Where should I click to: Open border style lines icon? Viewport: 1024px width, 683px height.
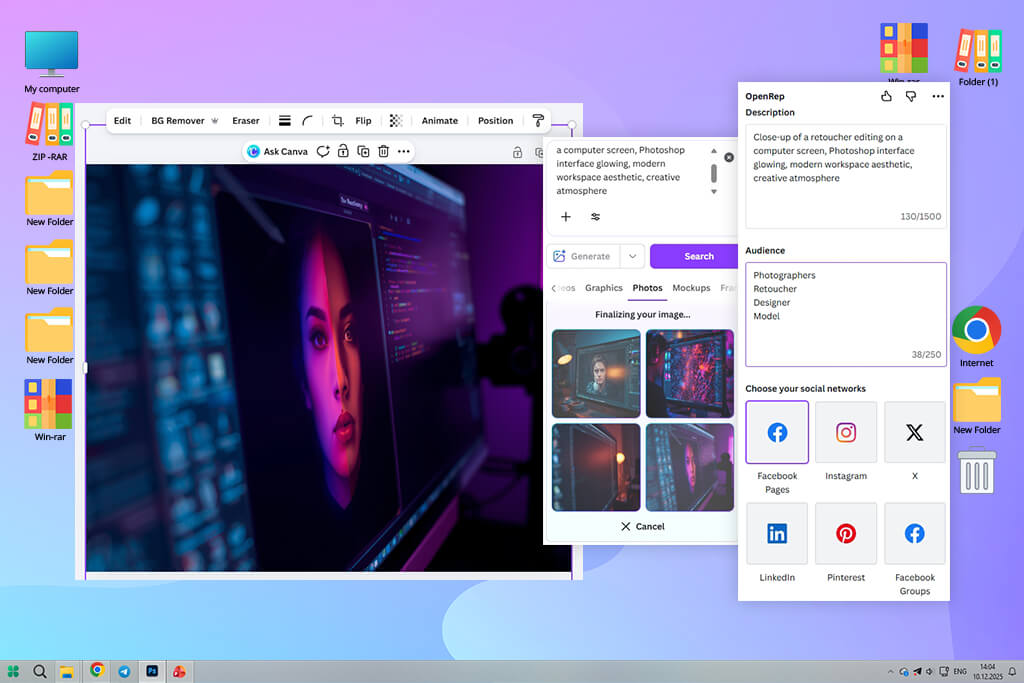[285, 121]
